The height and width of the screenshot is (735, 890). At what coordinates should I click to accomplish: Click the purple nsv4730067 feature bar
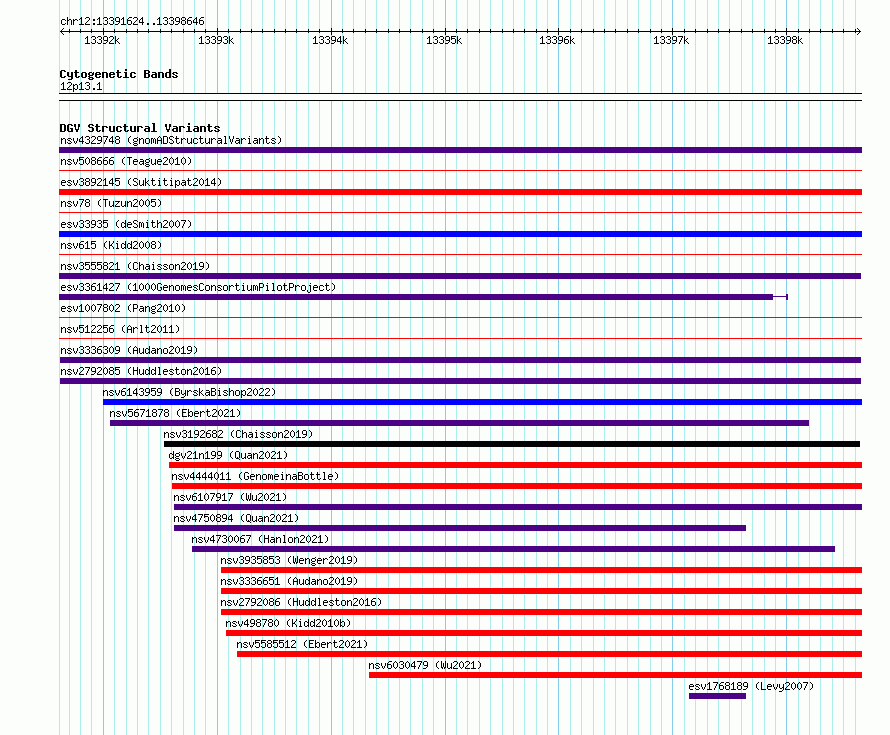(513, 549)
